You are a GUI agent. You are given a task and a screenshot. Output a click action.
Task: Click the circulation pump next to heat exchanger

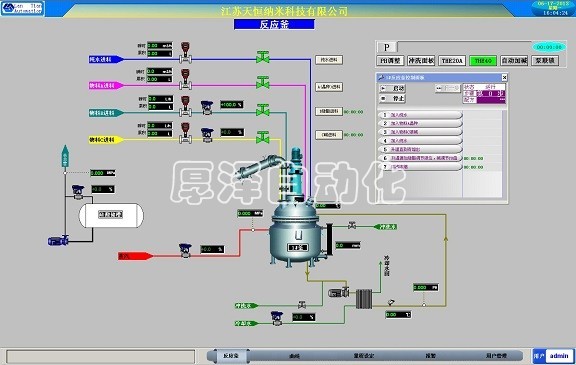[x=338, y=292]
